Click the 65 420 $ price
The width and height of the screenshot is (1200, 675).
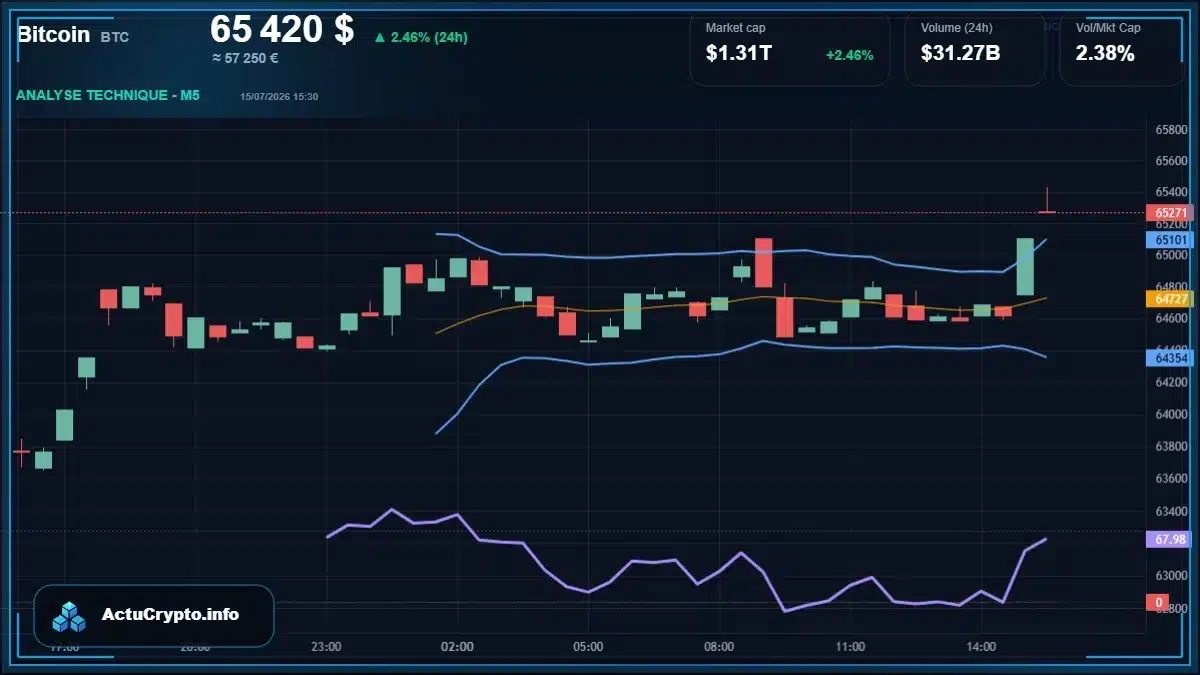click(282, 29)
